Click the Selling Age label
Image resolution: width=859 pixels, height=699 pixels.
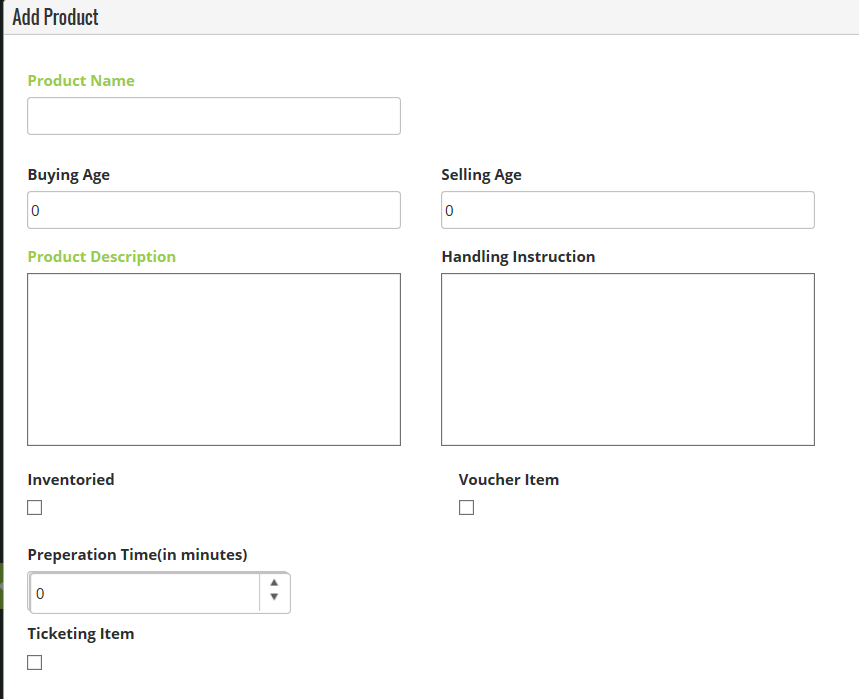click(481, 175)
